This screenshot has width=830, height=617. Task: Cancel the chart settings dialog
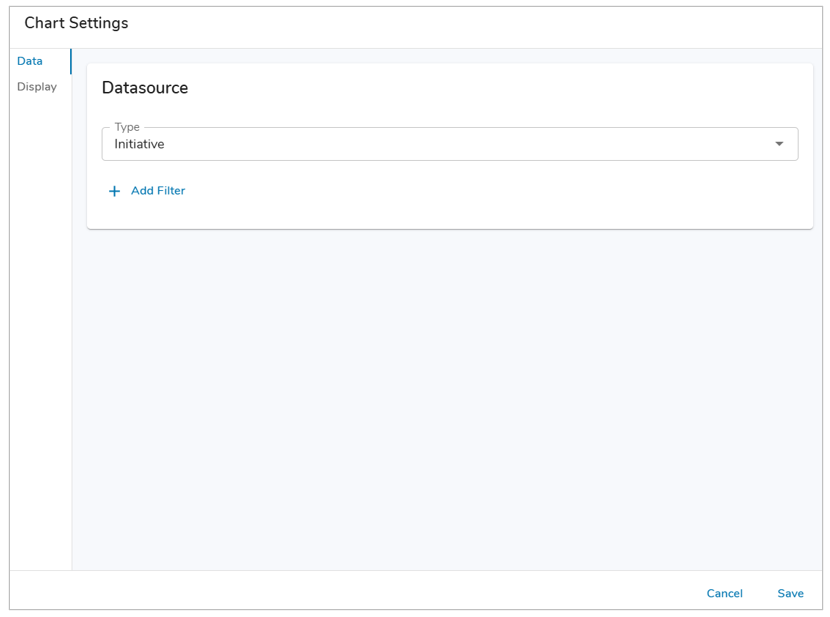click(724, 593)
